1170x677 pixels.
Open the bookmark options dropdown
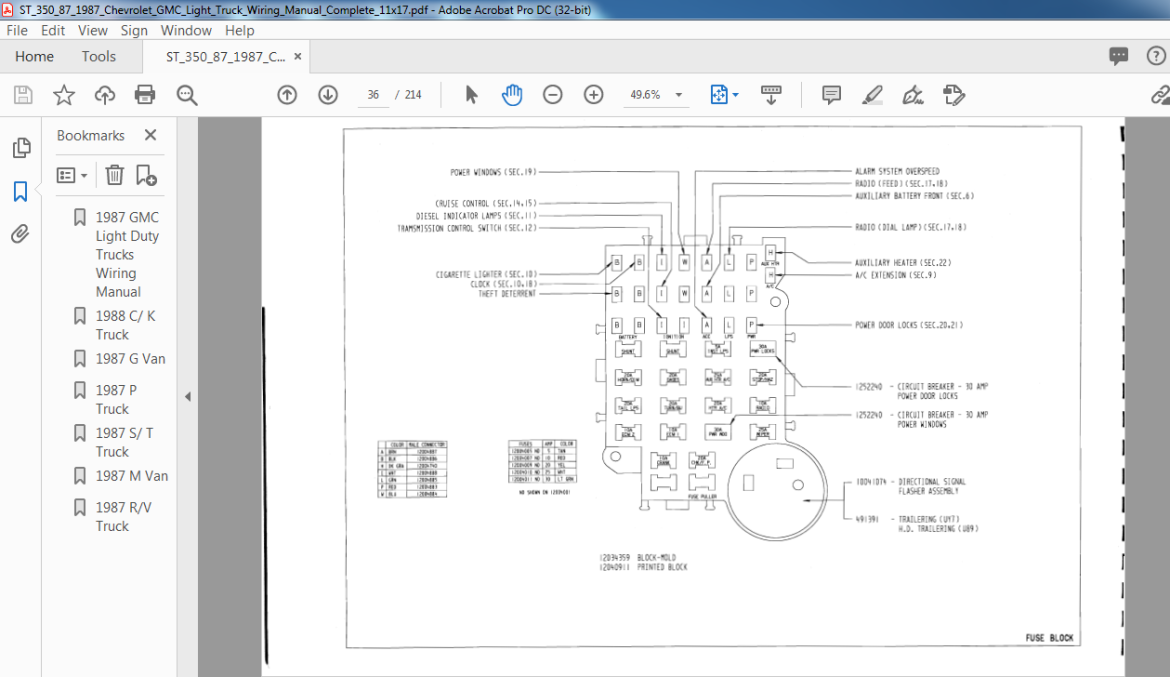coord(72,175)
